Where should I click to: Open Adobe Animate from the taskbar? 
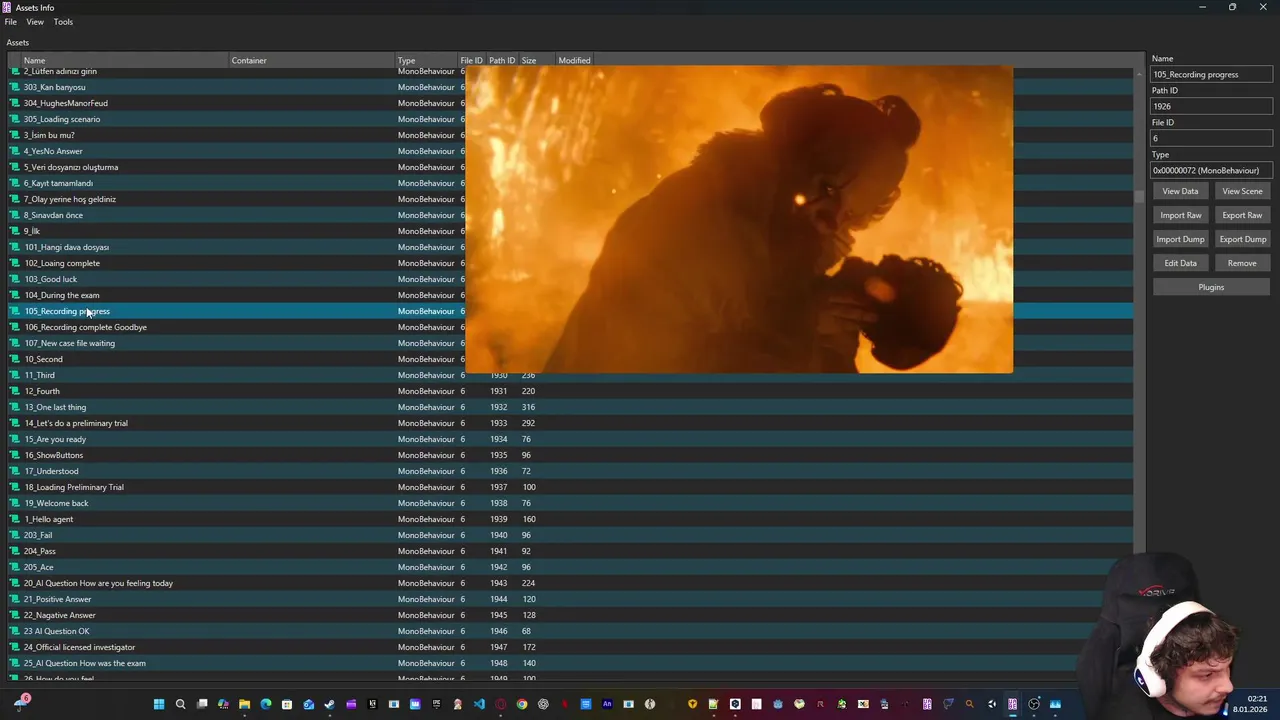607,704
